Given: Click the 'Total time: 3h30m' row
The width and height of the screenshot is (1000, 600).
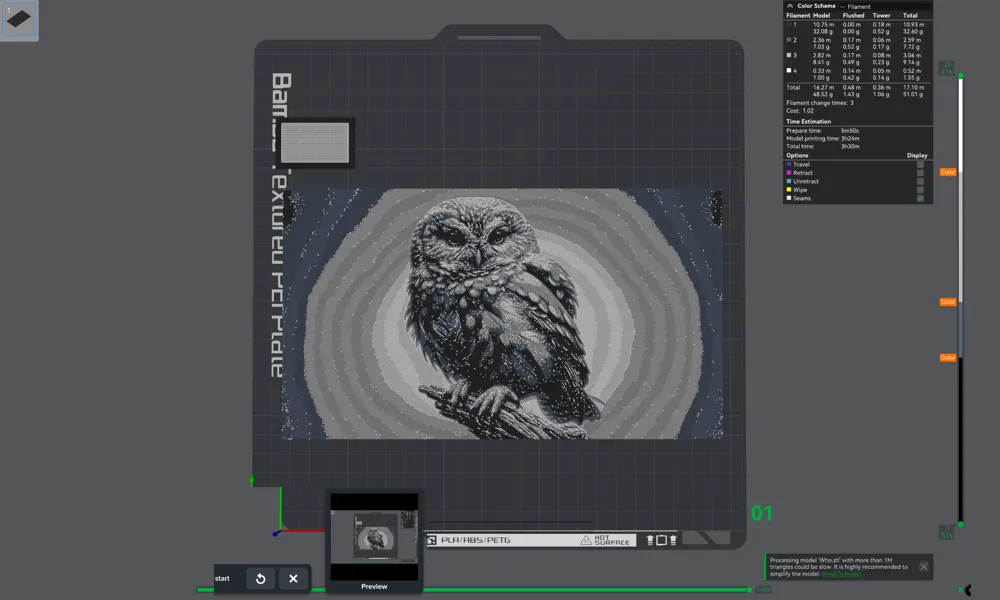Looking at the screenshot, I should [823, 146].
